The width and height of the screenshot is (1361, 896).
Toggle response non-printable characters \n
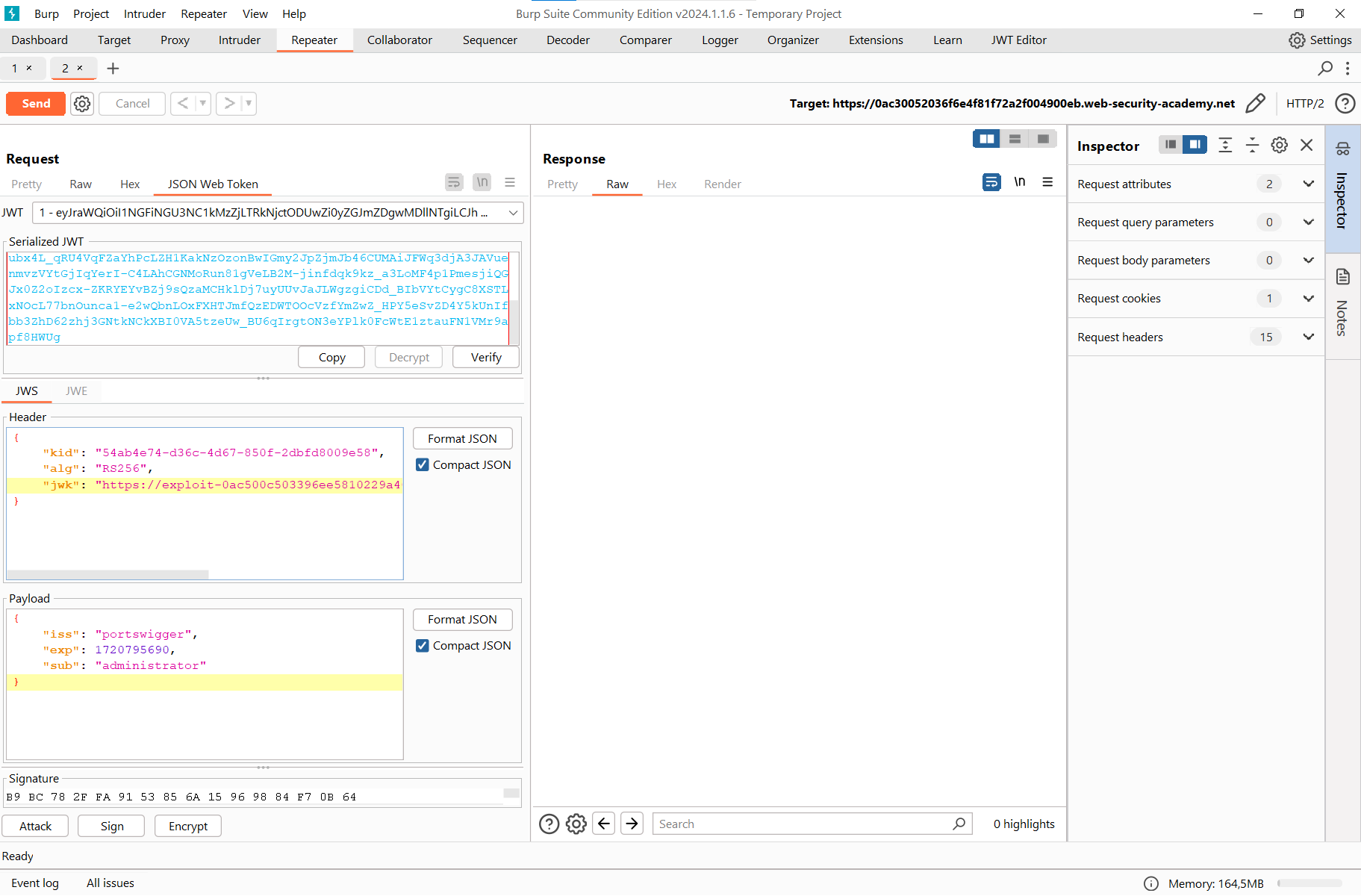point(1020,182)
